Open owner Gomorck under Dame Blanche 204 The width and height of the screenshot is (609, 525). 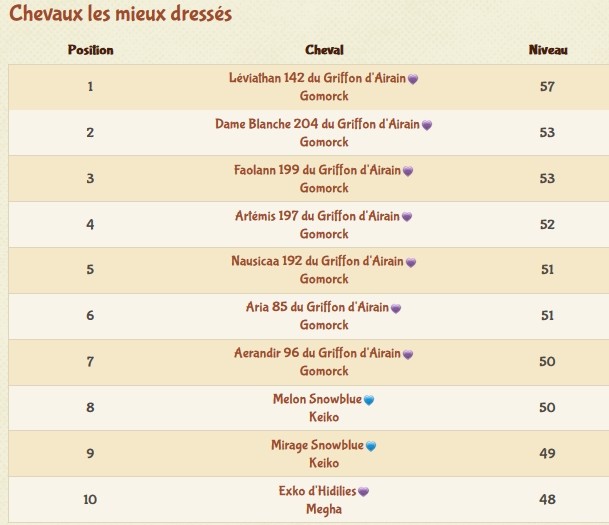point(324,142)
